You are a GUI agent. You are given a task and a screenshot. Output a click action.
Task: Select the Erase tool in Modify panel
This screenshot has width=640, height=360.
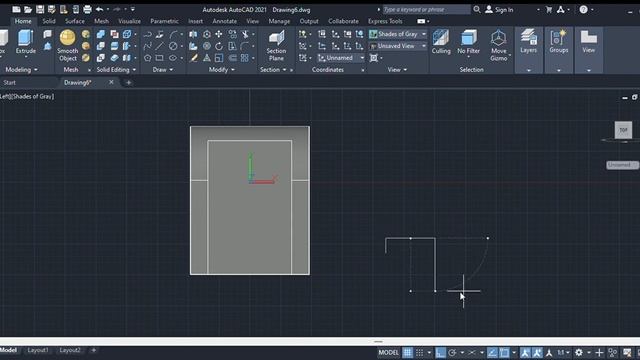pyautogui.click(x=194, y=58)
